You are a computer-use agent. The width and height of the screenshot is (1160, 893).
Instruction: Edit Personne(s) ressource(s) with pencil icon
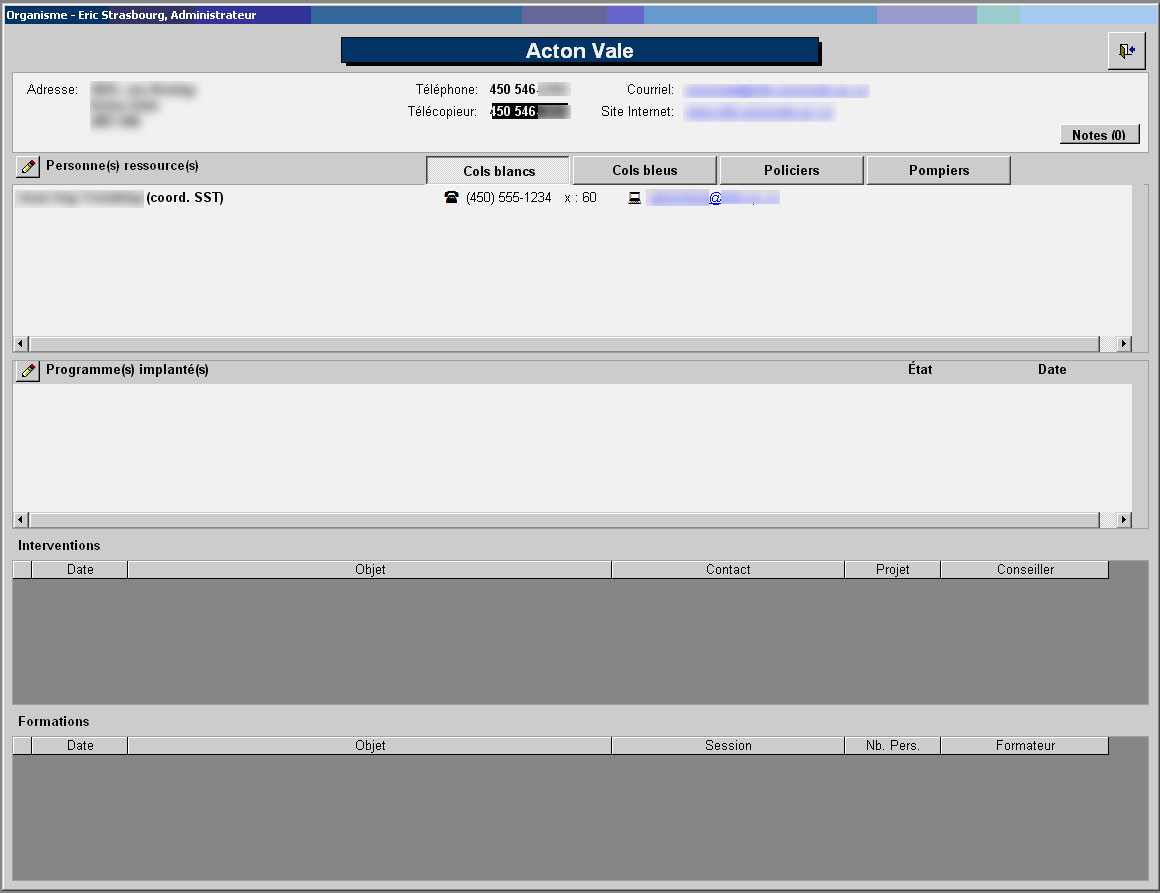click(x=28, y=167)
